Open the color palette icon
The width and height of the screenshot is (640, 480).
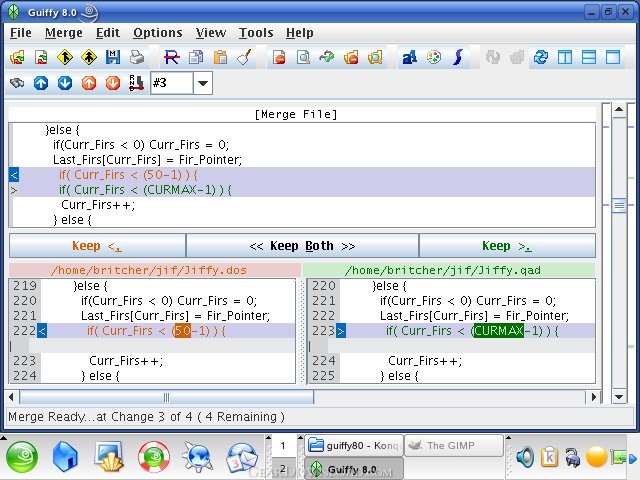point(434,57)
